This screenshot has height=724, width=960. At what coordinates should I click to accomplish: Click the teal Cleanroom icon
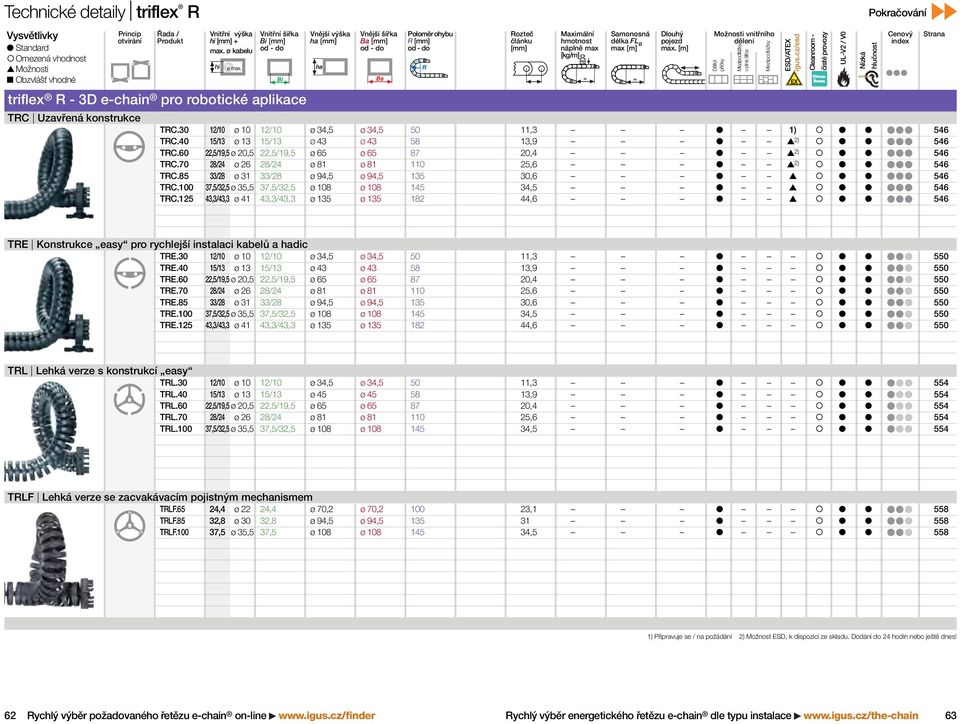click(x=819, y=78)
